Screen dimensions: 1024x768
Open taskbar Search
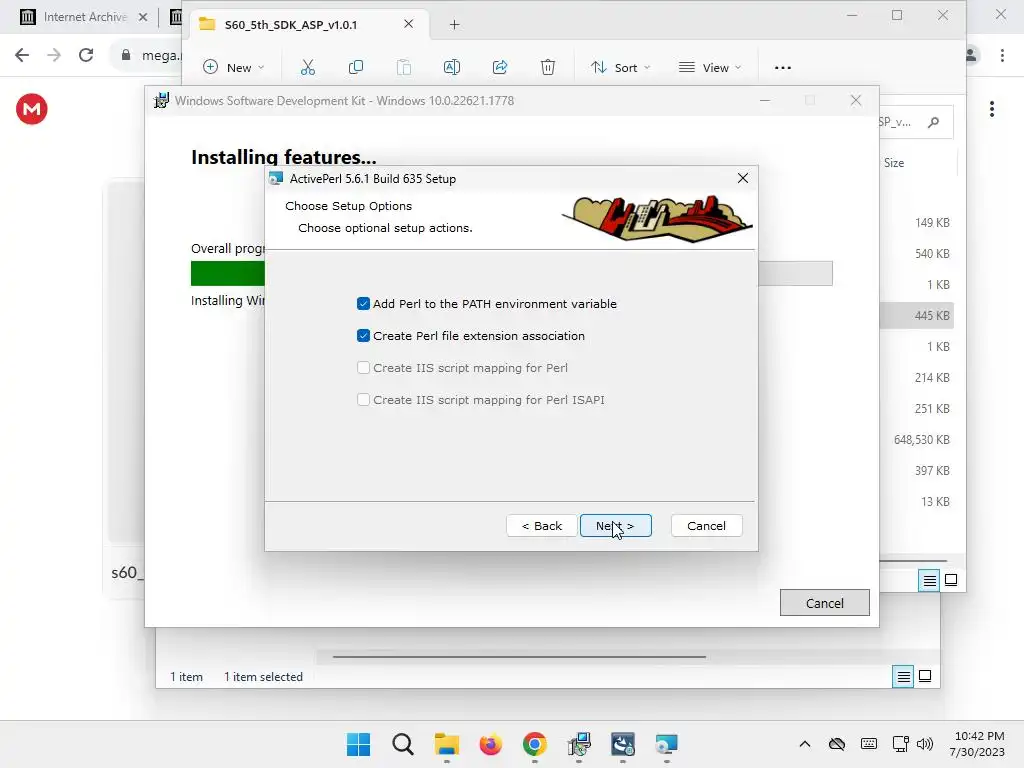(x=403, y=744)
